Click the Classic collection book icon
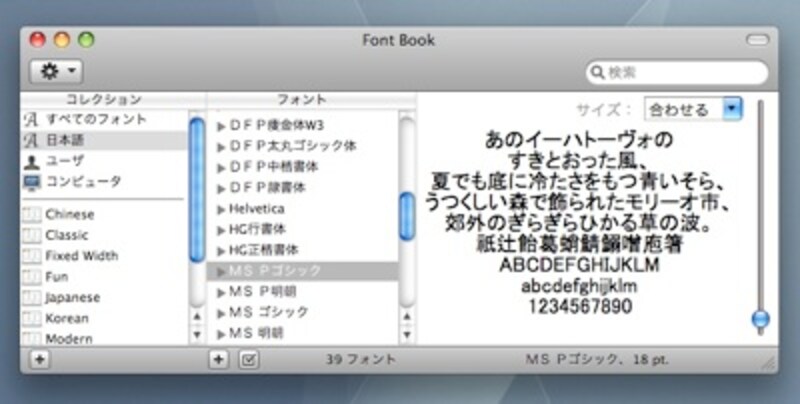 pyautogui.click(x=32, y=235)
